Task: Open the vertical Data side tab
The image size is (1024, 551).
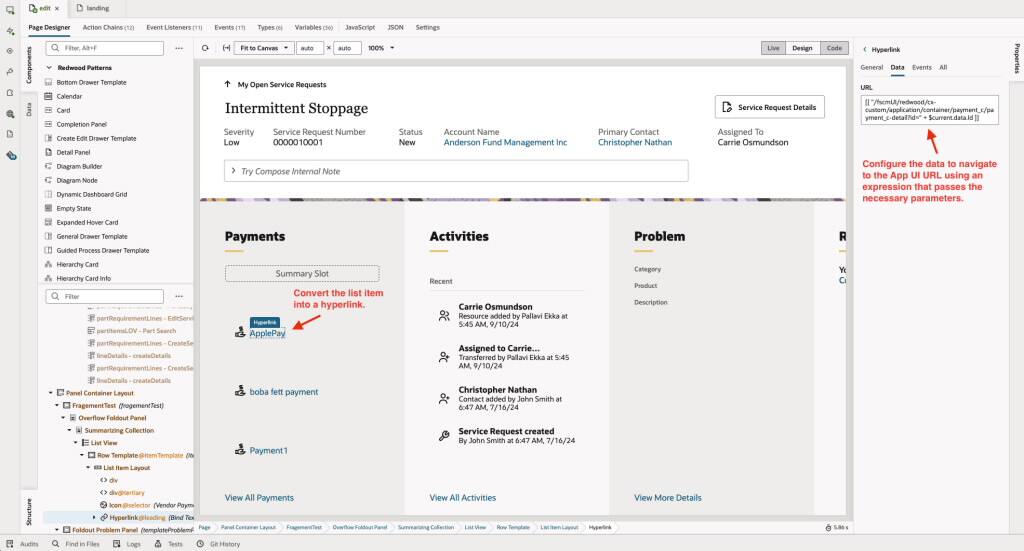Action: (x=29, y=109)
